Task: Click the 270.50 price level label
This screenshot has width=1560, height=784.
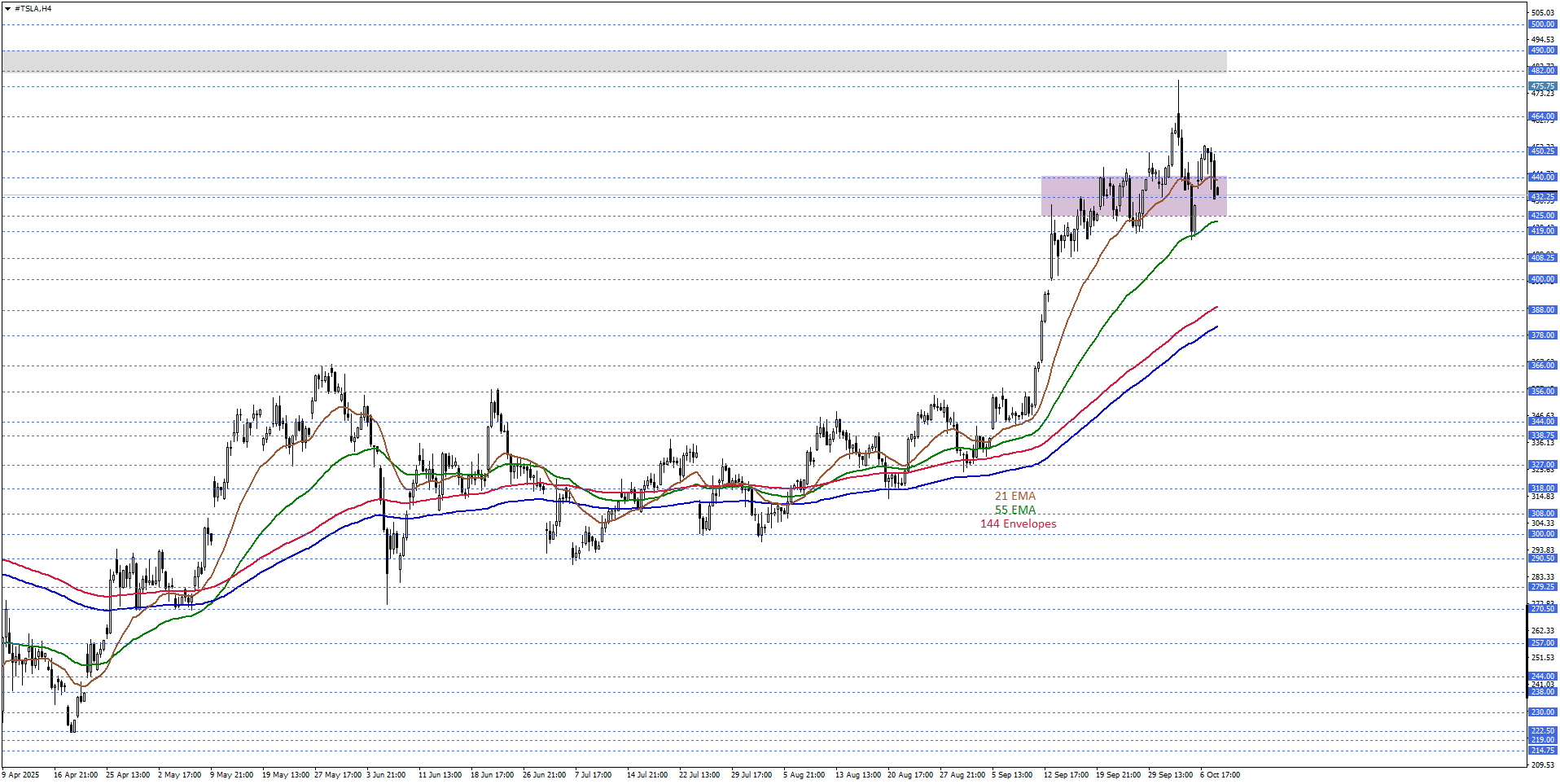Action: (1542, 609)
